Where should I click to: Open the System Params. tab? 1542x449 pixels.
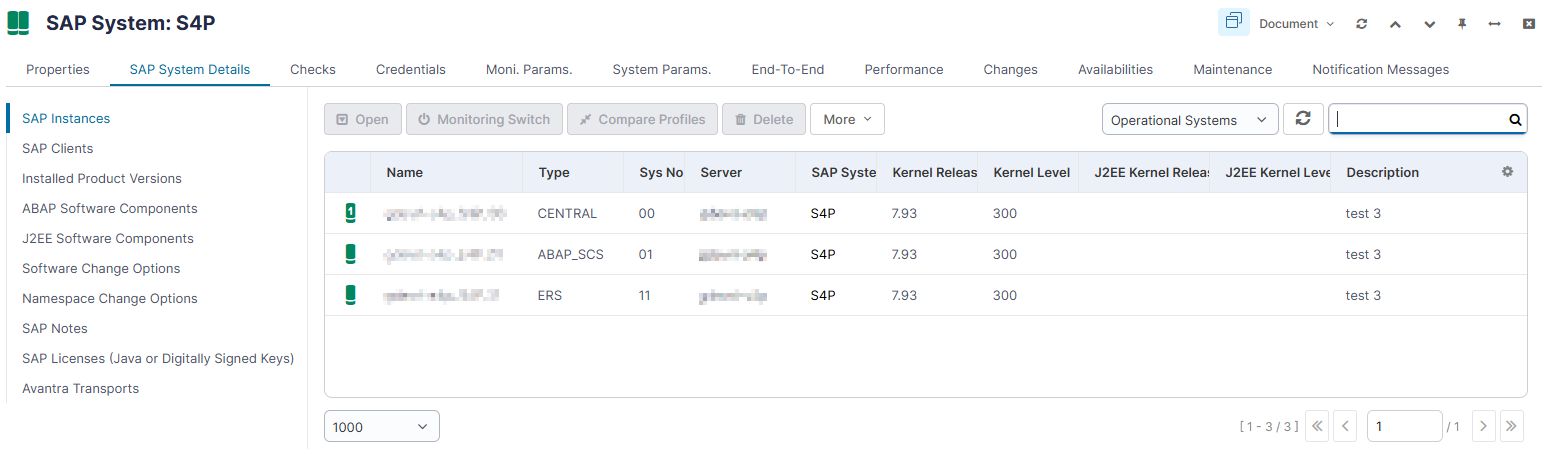pos(662,69)
